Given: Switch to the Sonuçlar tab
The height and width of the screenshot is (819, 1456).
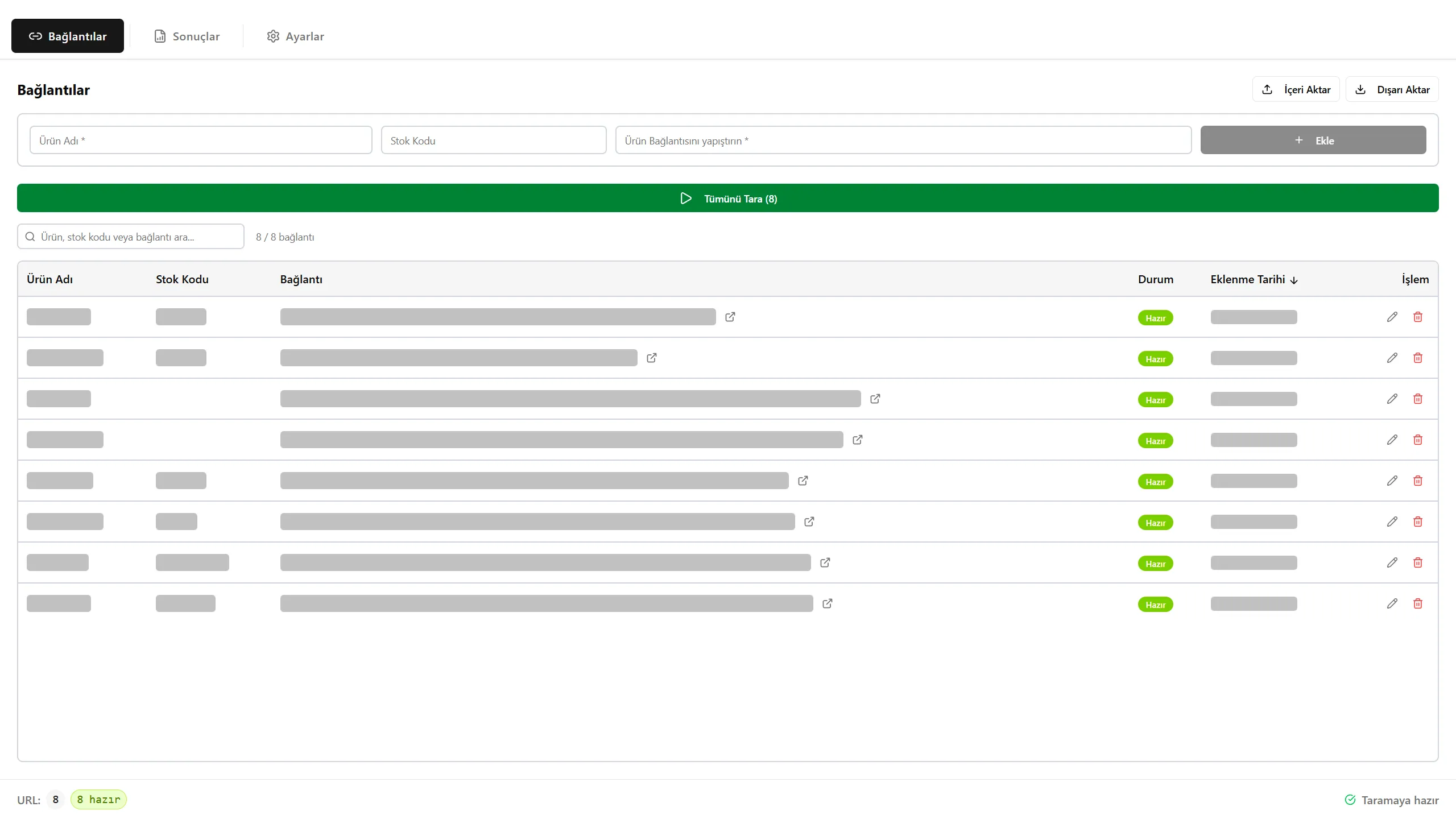Looking at the screenshot, I should pyautogui.click(x=187, y=36).
